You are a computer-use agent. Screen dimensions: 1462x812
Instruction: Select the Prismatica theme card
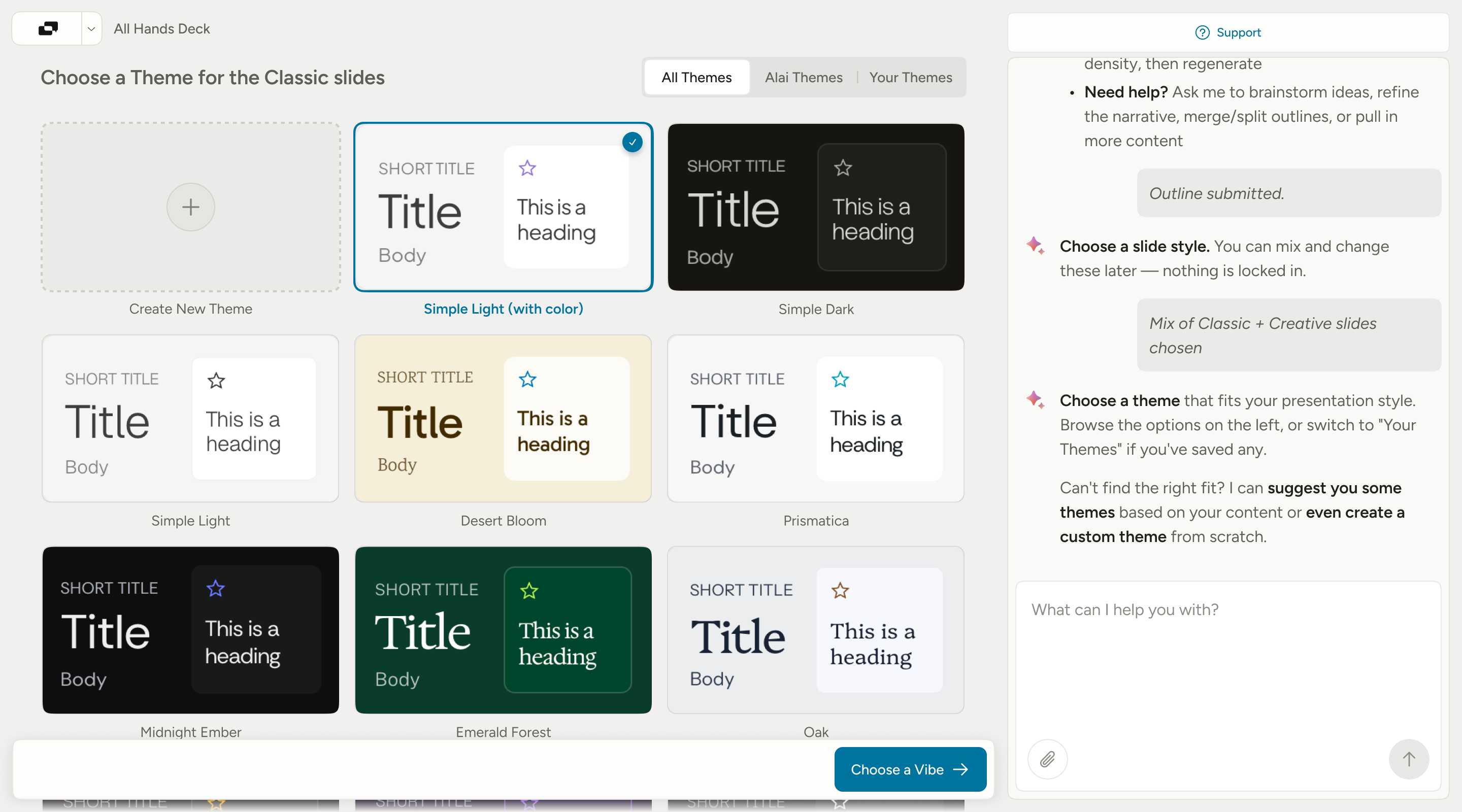(x=816, y=419)
